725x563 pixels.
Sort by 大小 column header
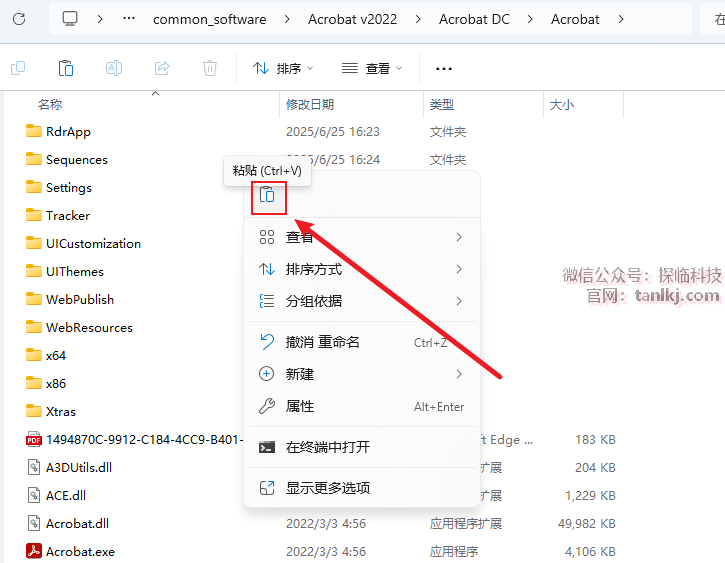[x=562, y=104]
